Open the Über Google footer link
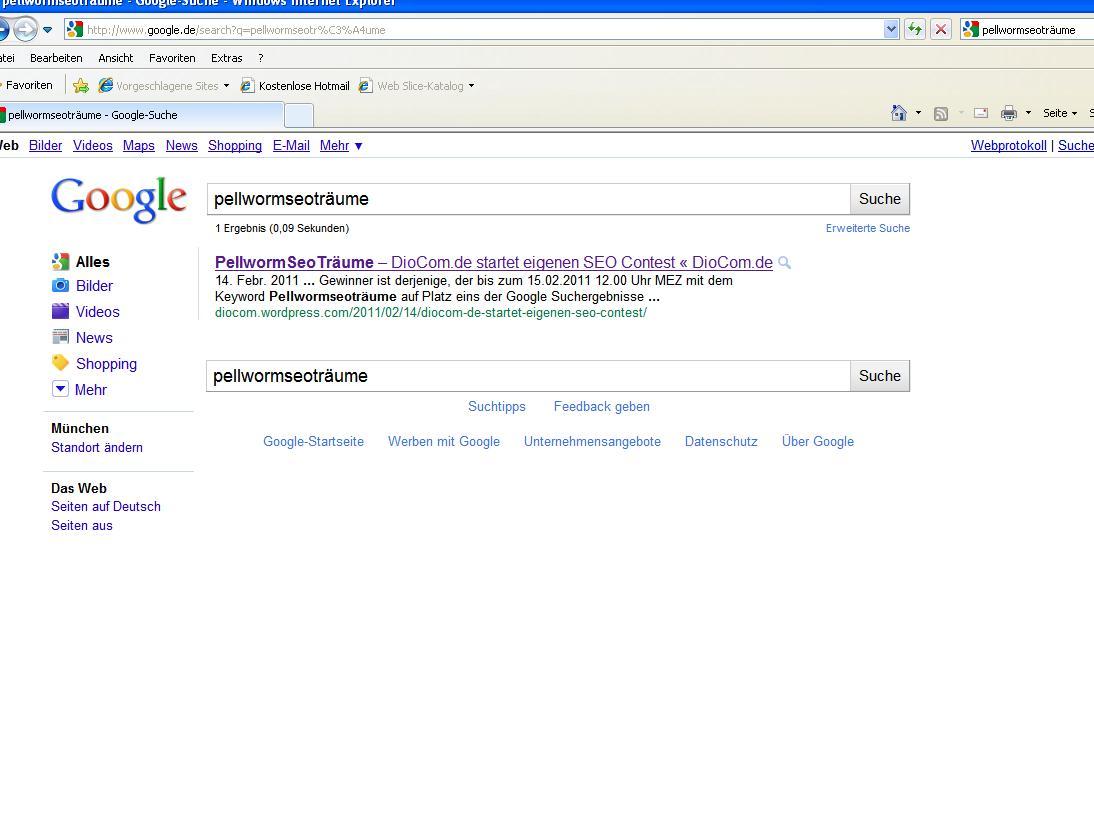Screen dimensions: 1094x820 tap(818, 441)
